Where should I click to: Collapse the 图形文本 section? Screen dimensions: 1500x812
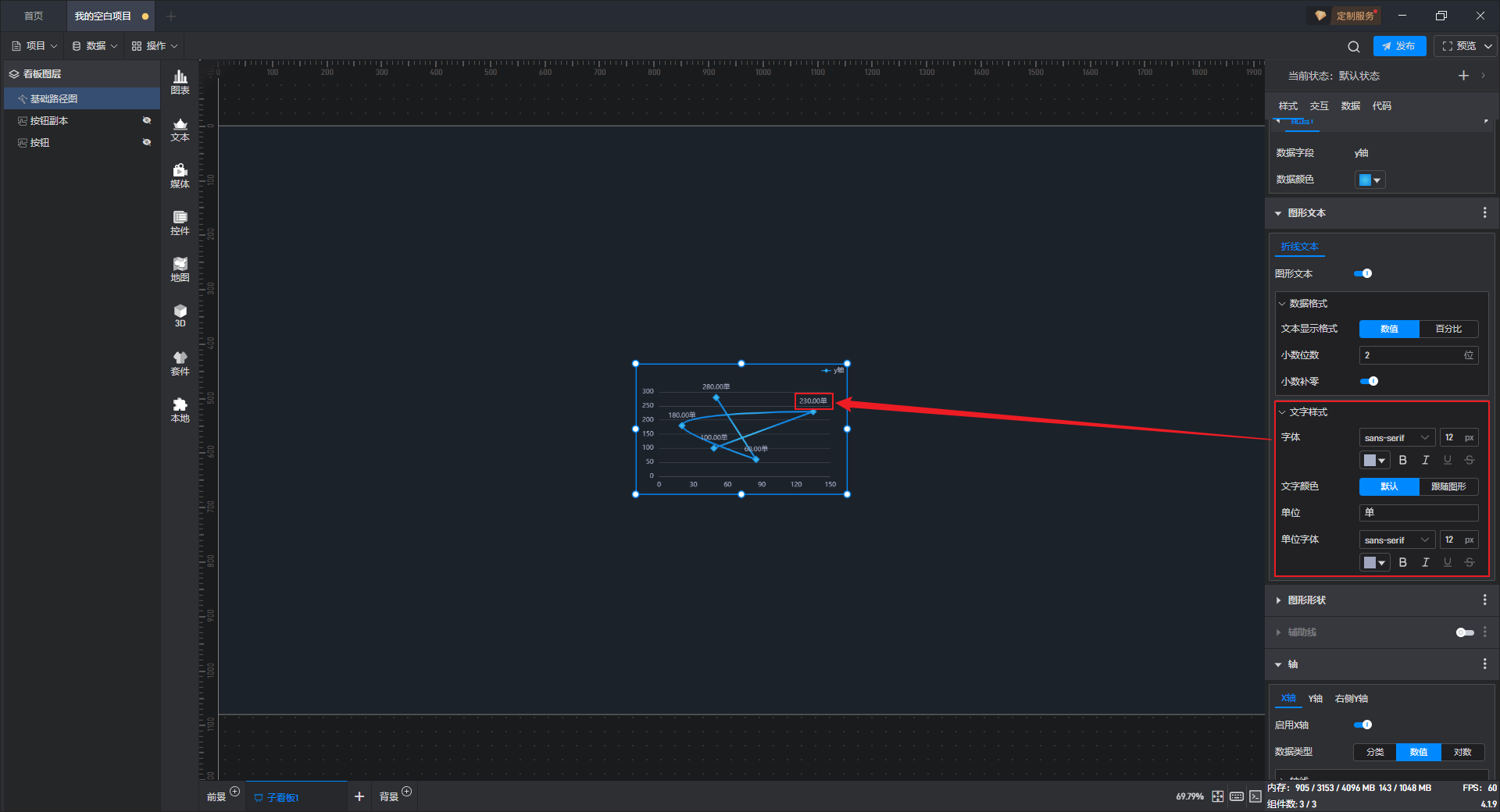(x=1278, y=213)
